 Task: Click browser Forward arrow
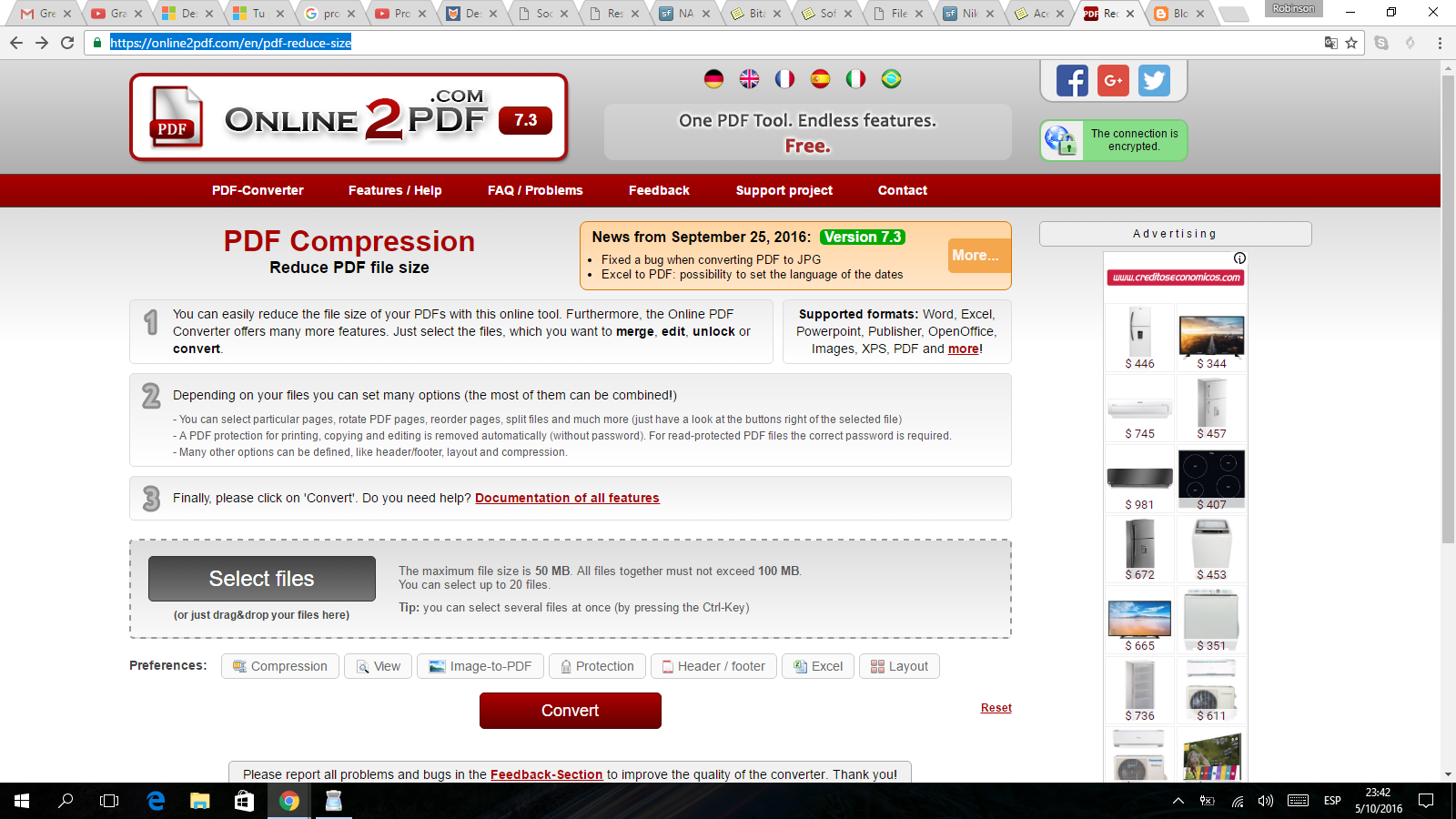42,43
